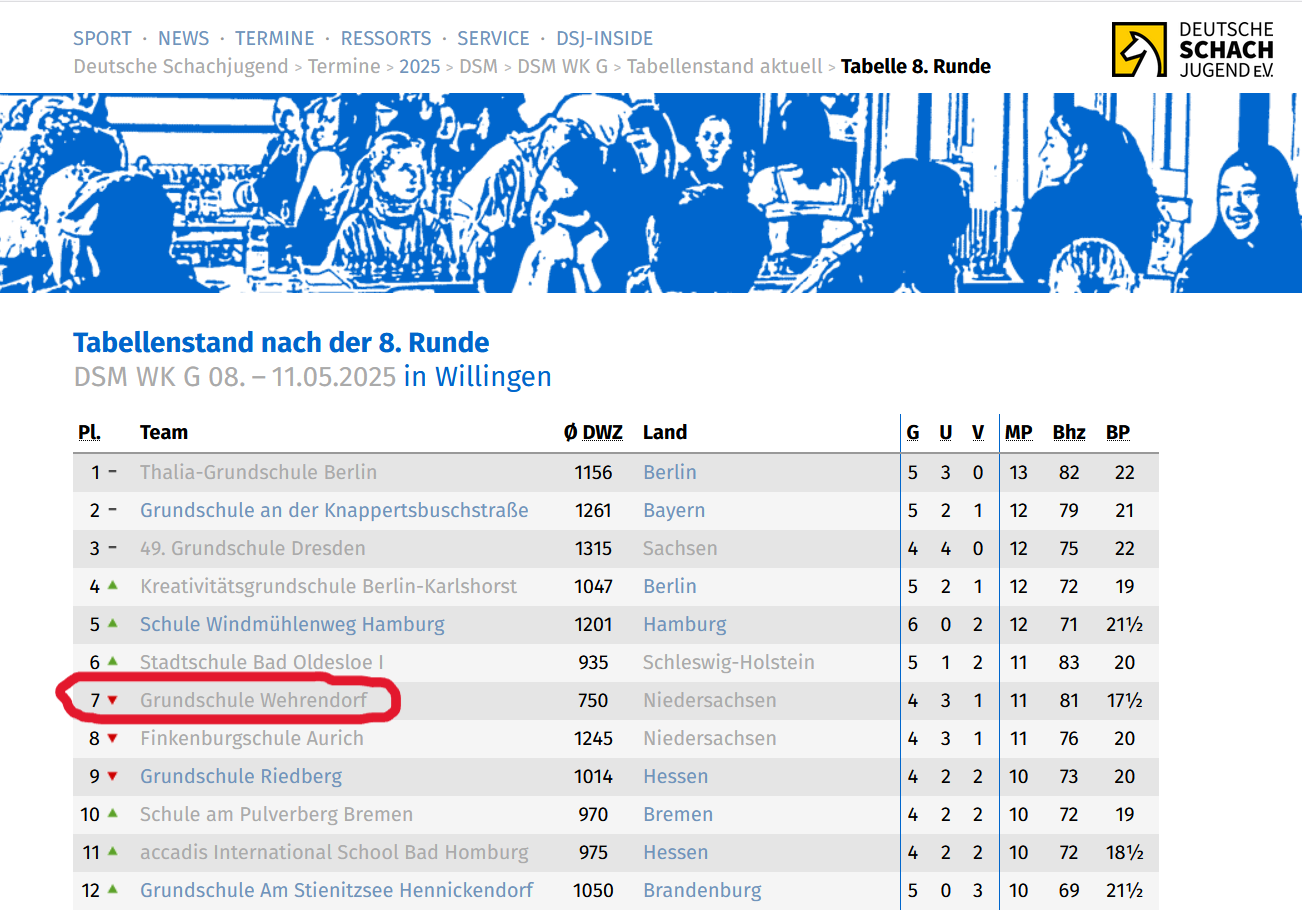
Task: Click green up arrow beside Kreativitätsgrundschule Berlin-Karlshorst
Action: pos(113,585)
